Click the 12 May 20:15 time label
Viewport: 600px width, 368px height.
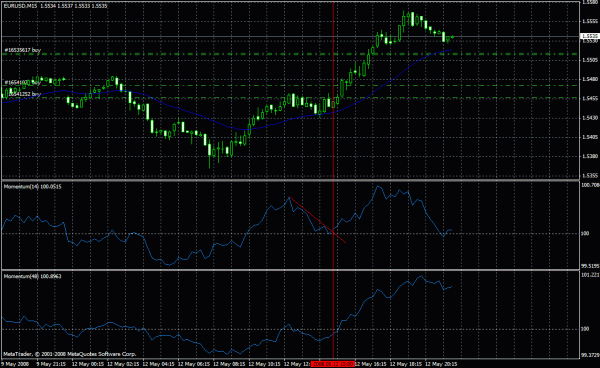[x=441, y=364]
